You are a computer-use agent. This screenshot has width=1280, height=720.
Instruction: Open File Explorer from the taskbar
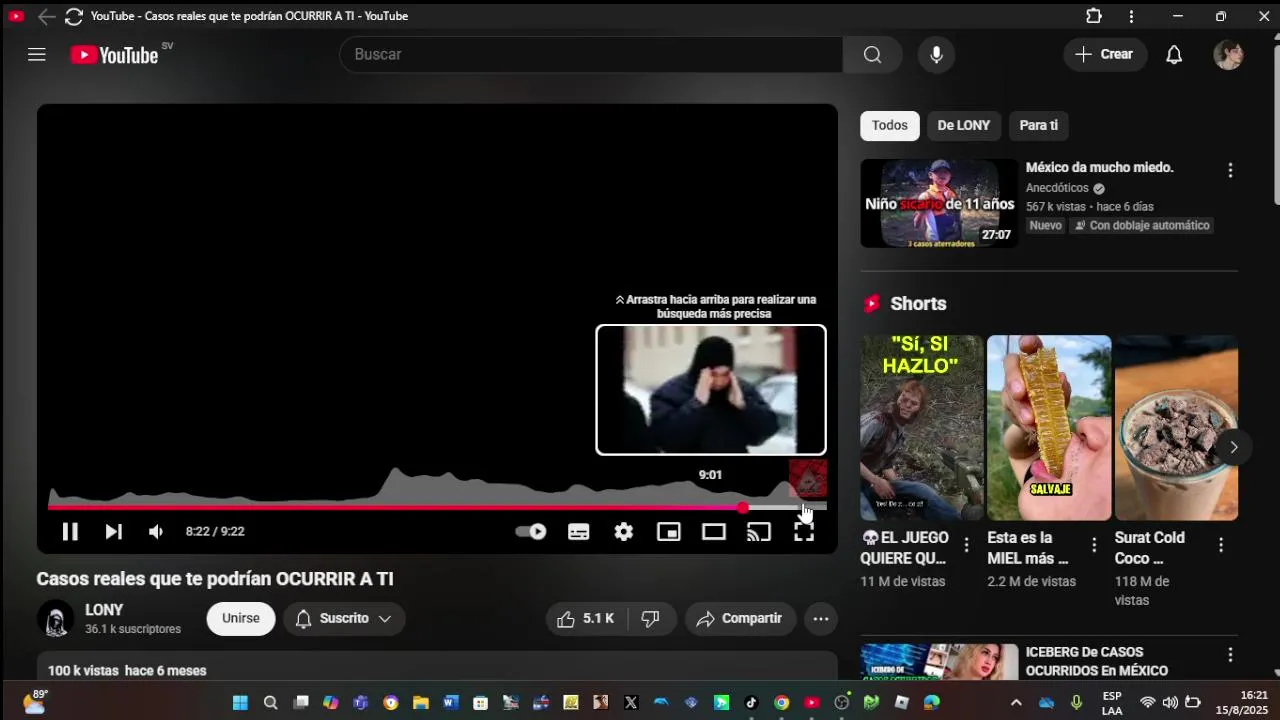(x=421, y=703)
